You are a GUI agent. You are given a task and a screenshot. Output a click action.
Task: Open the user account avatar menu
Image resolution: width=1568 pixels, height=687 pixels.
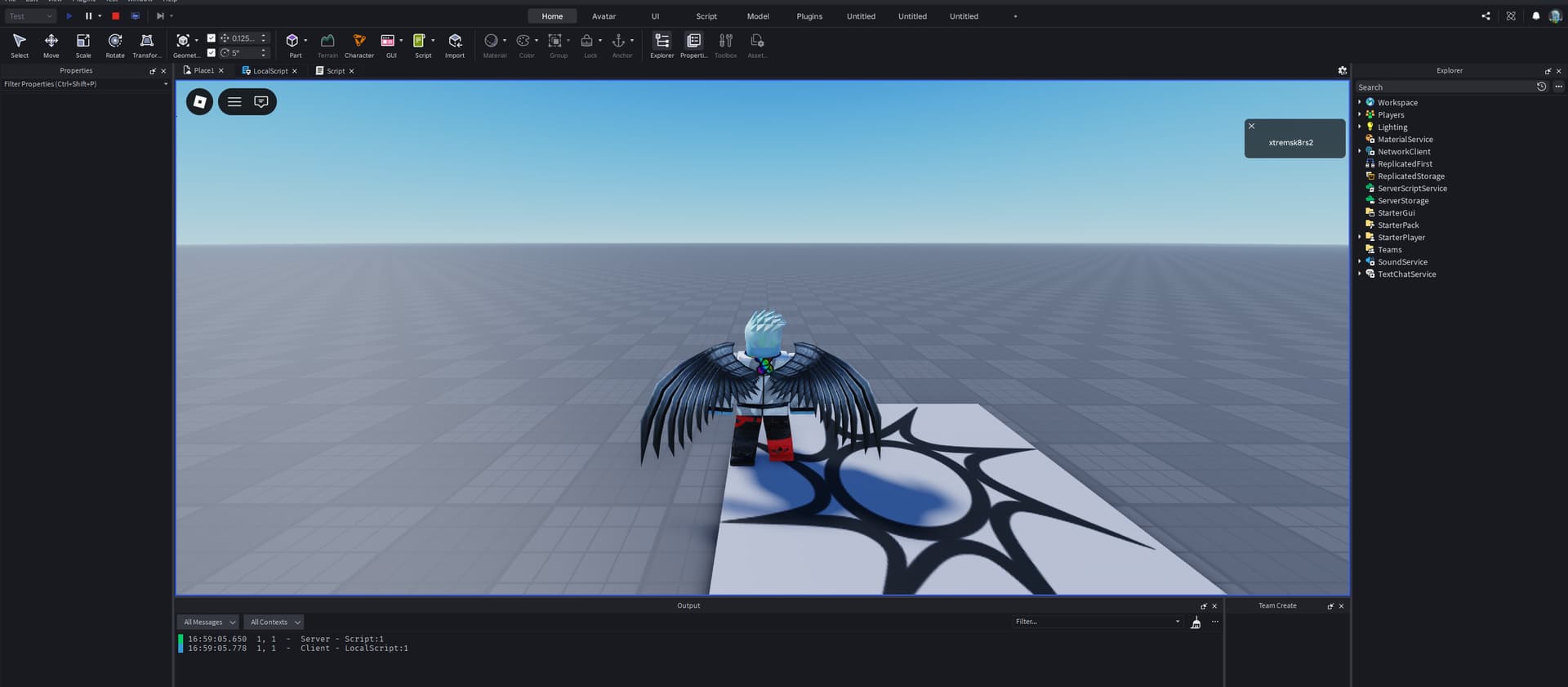[x=1555, y=16]
